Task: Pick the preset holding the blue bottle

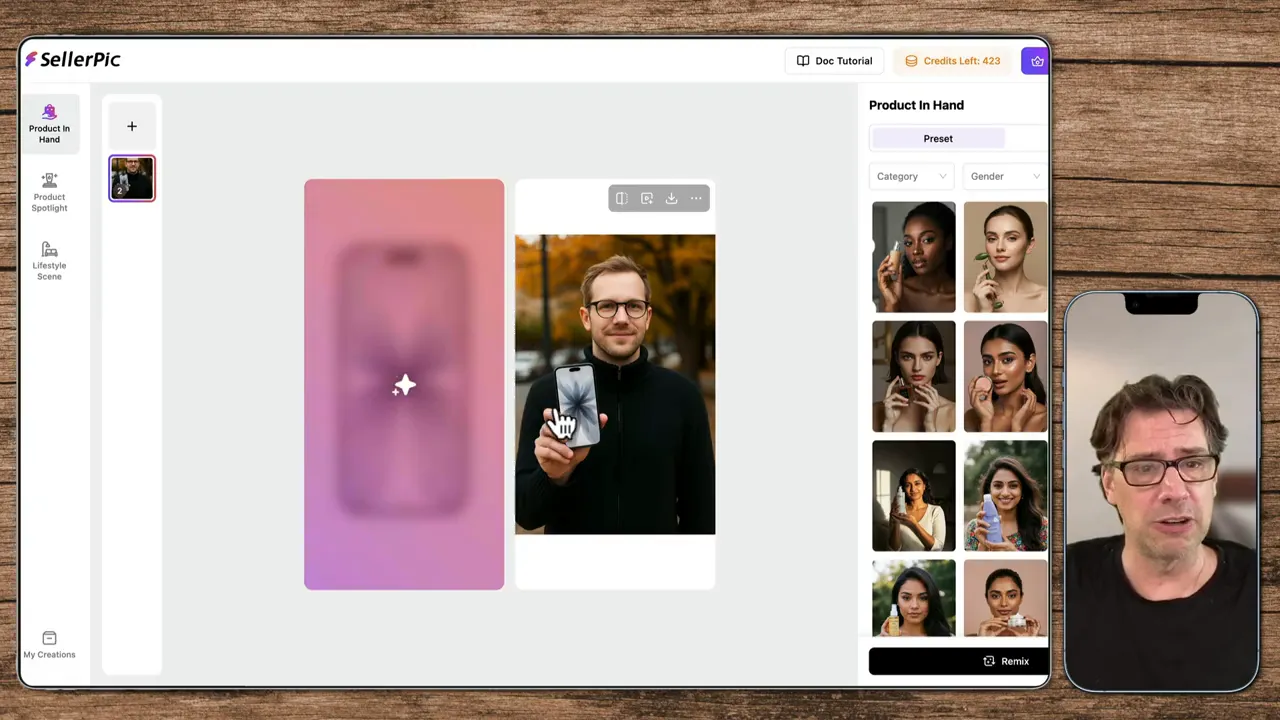Action: (x=1005, y=495)
